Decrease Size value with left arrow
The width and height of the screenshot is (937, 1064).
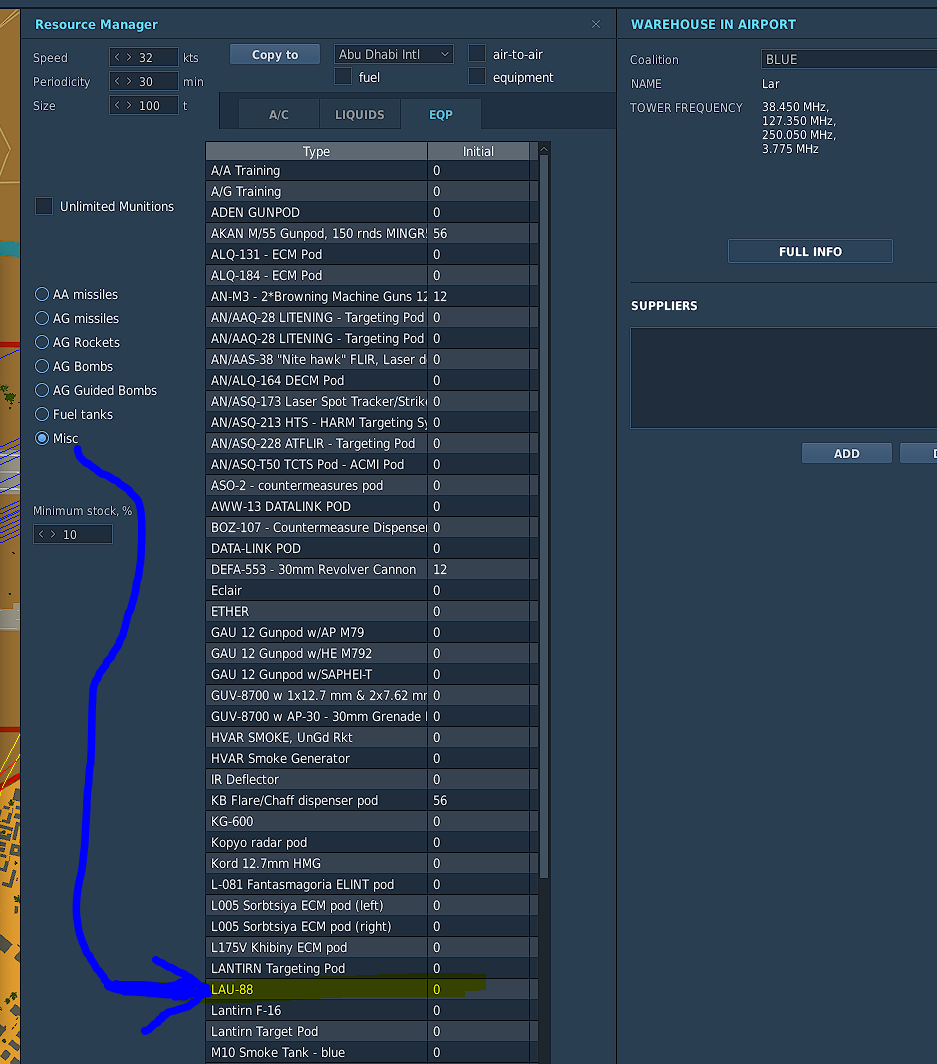[x=117, y=105]
